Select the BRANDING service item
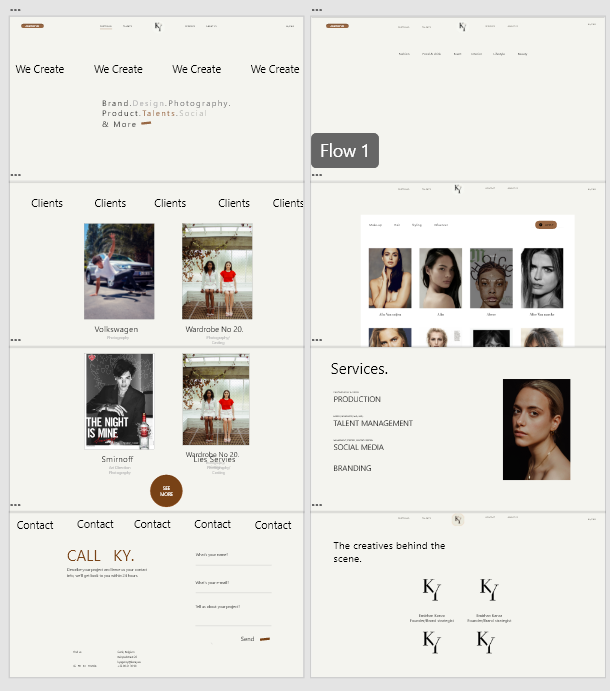This screenshot has height=691, width=610. pyautogui.click(x=352, y=468)
